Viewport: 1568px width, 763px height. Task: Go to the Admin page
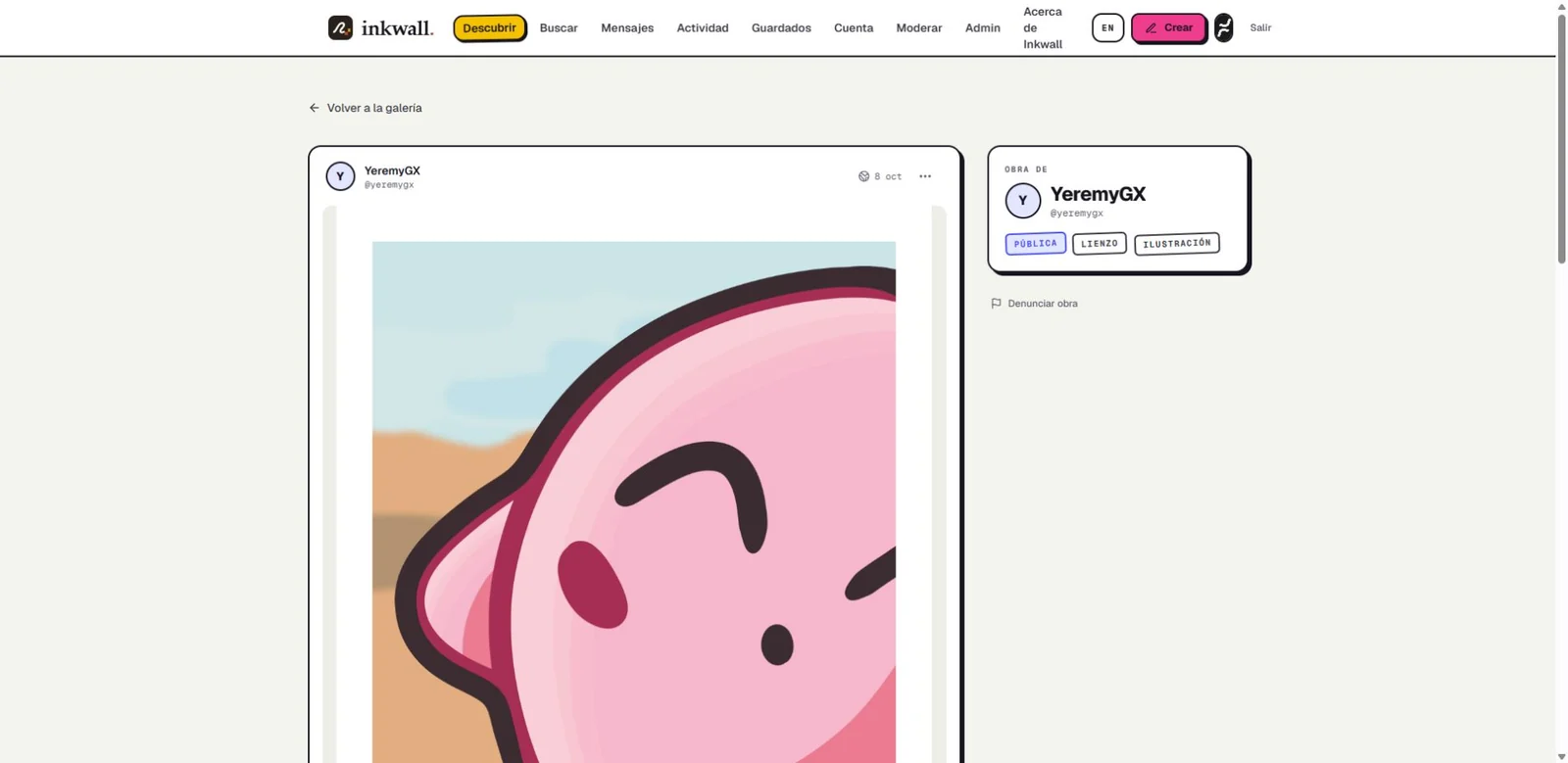(983, 27)
